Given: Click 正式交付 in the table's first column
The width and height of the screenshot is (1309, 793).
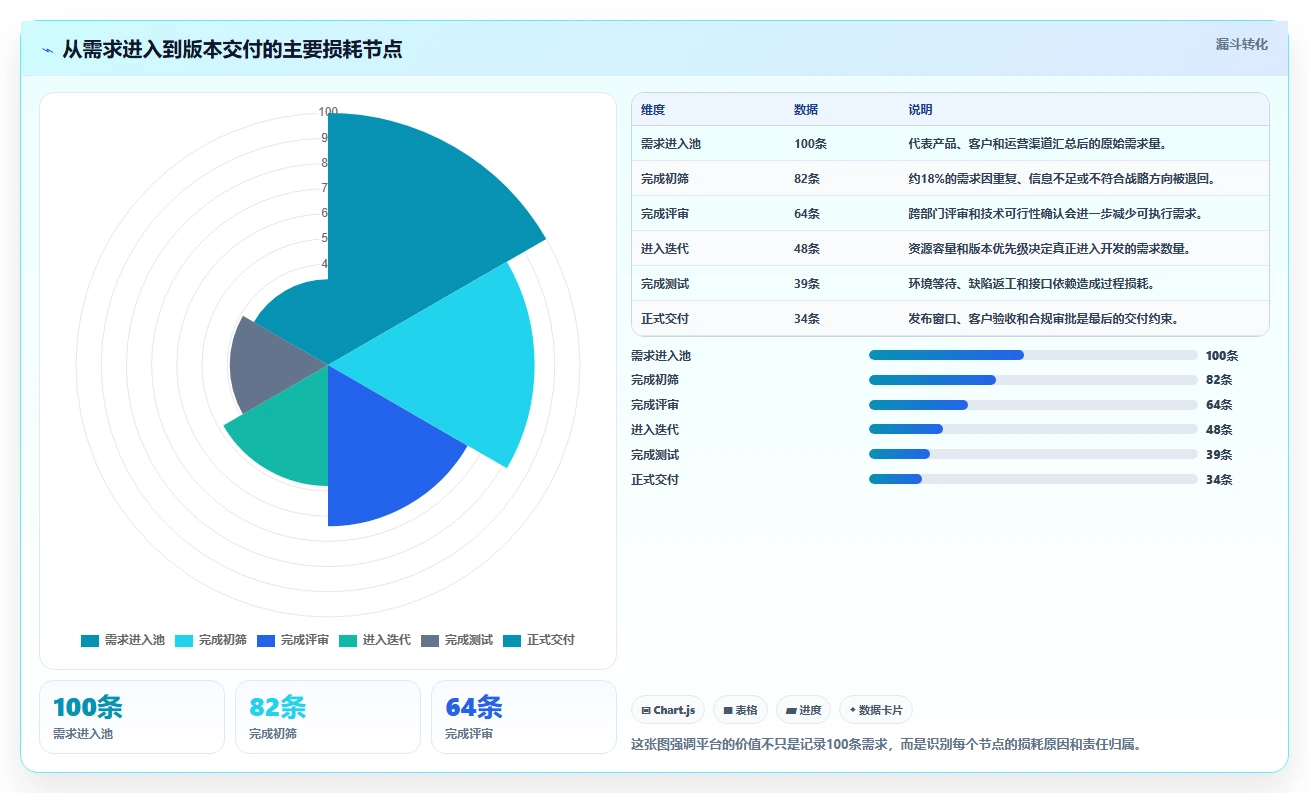Looking at the screenshot, I should 665,319.
